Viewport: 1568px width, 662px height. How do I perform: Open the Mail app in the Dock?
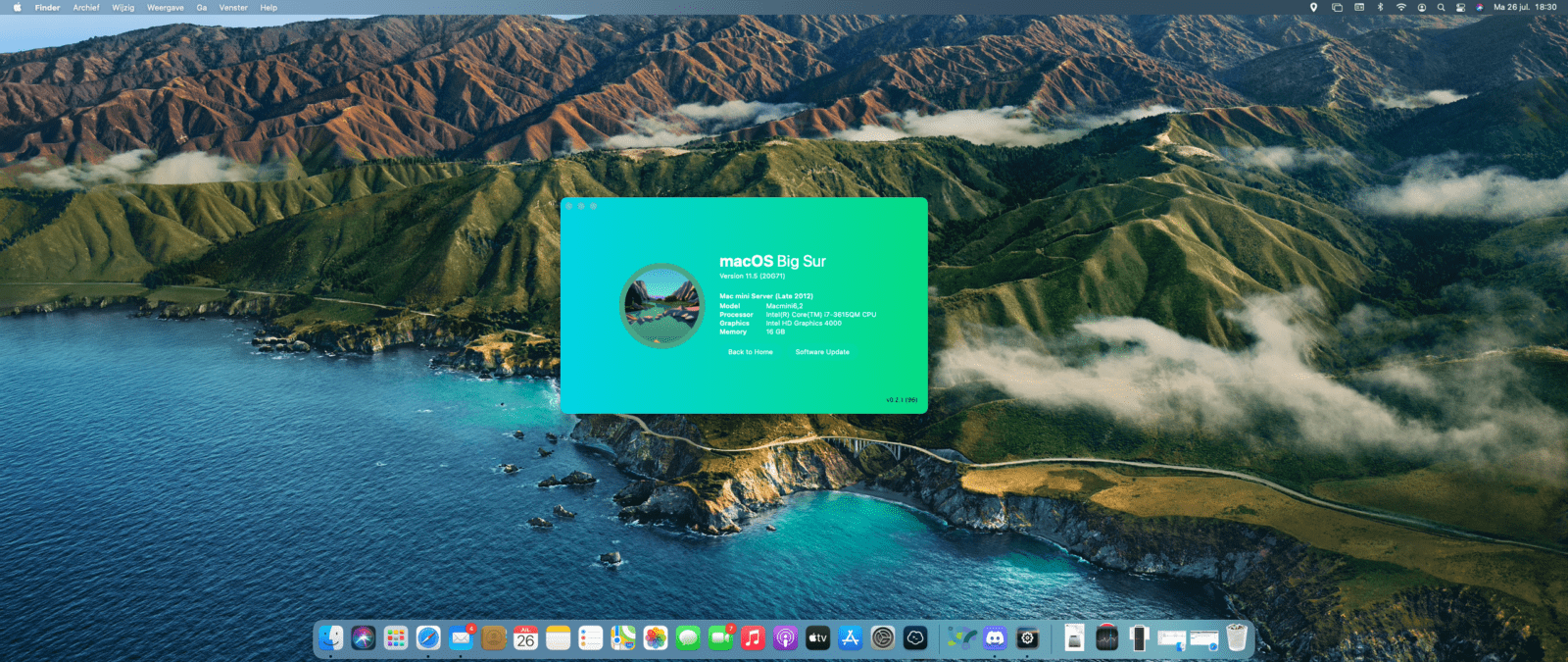click(x=461, y=638)
